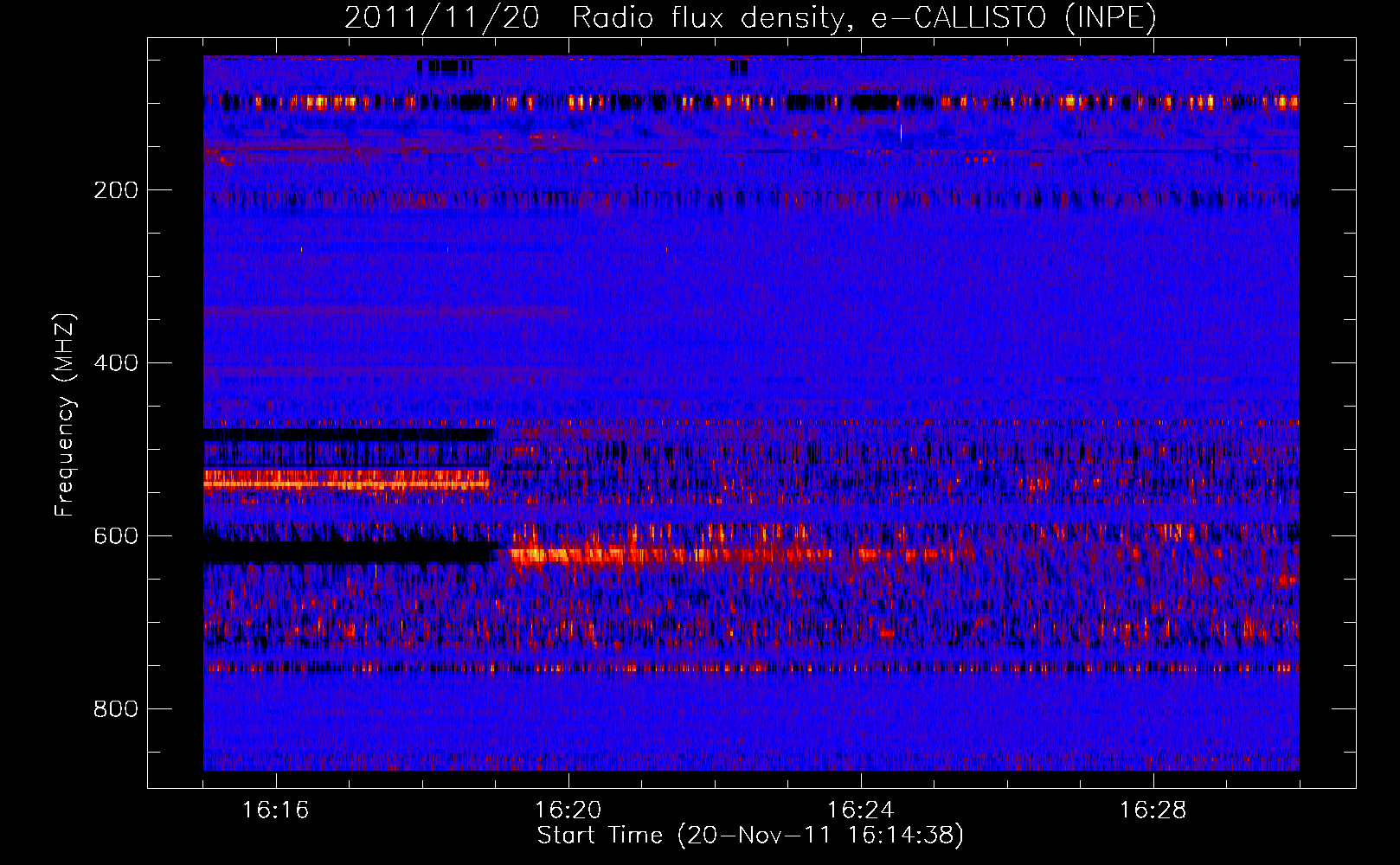Click the 'Start Time (20-Nov-11 16:14:38)' label
Image resolution: width=1400 pixels, height=865 pixels.
point(750,836)
